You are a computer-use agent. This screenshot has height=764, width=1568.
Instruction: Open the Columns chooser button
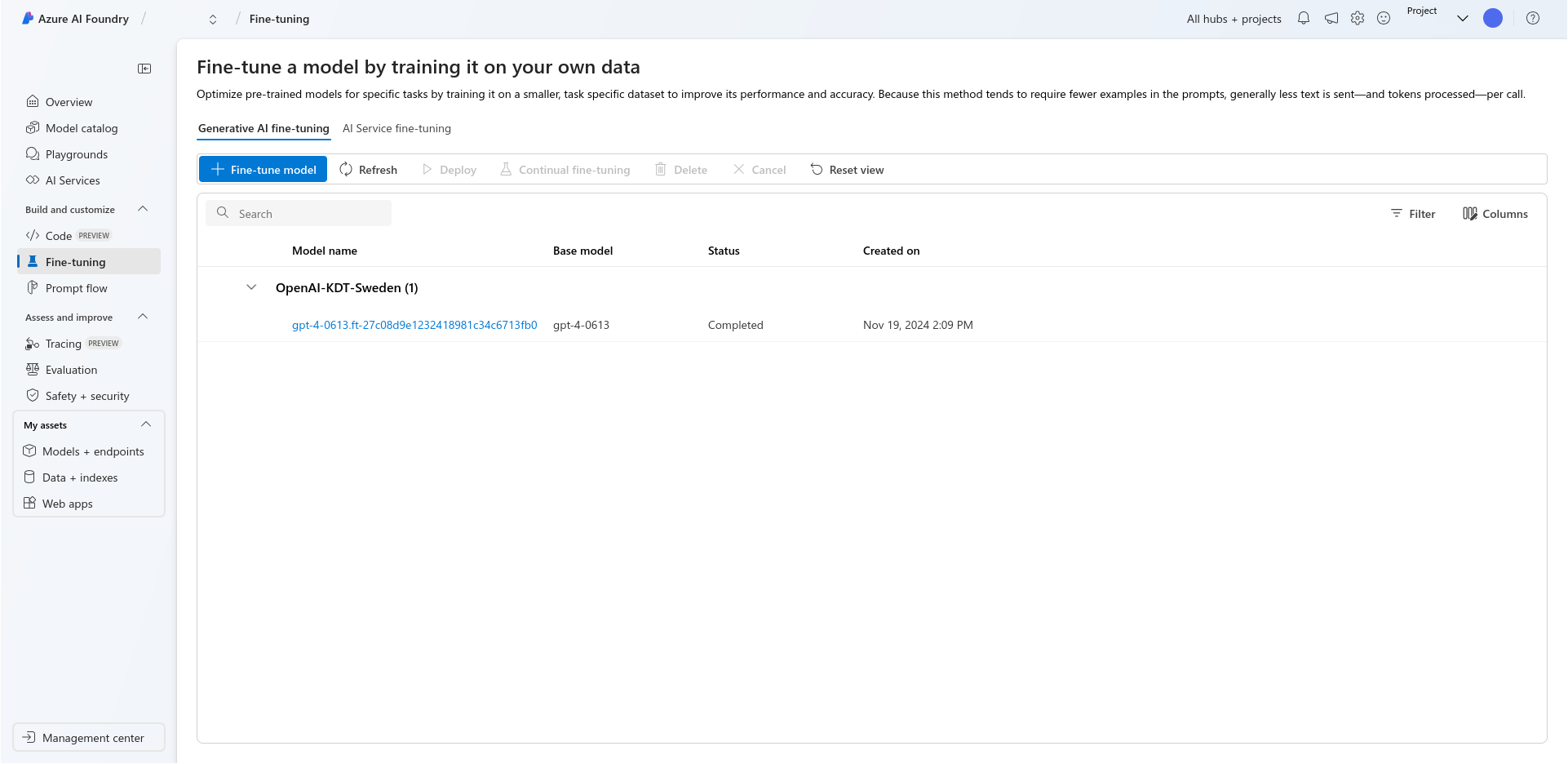point(1495,214)
